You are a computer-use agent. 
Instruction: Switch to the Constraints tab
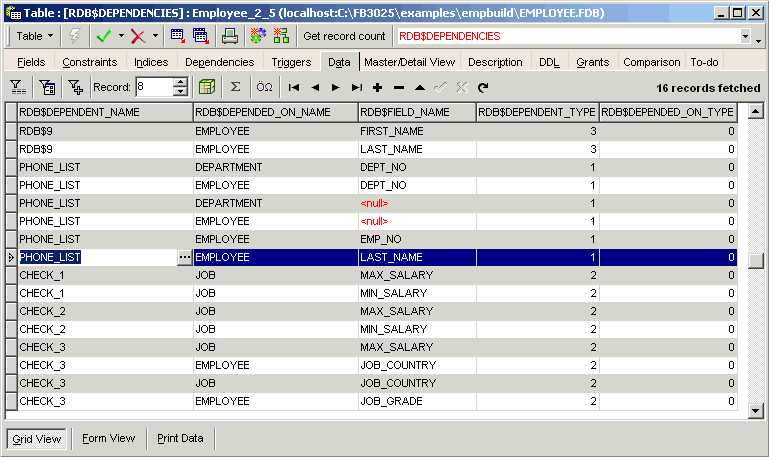(90, 62)
